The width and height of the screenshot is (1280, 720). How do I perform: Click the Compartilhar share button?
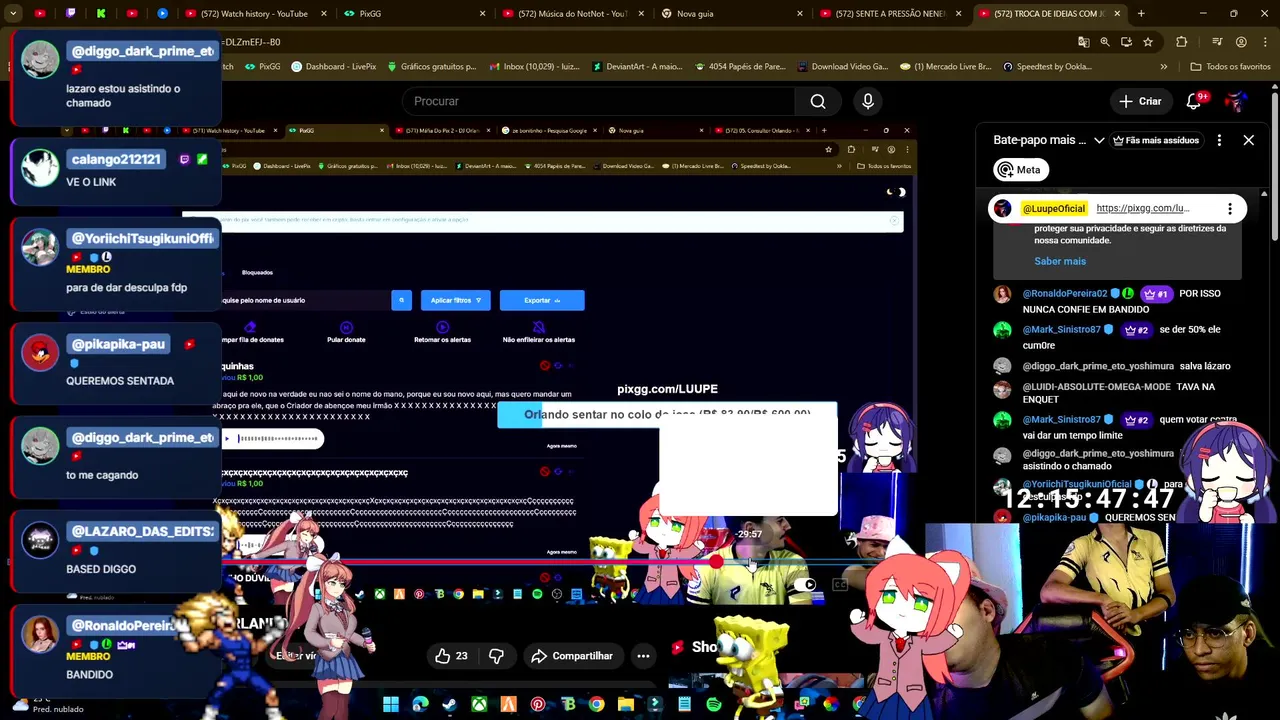coord(572,656)
